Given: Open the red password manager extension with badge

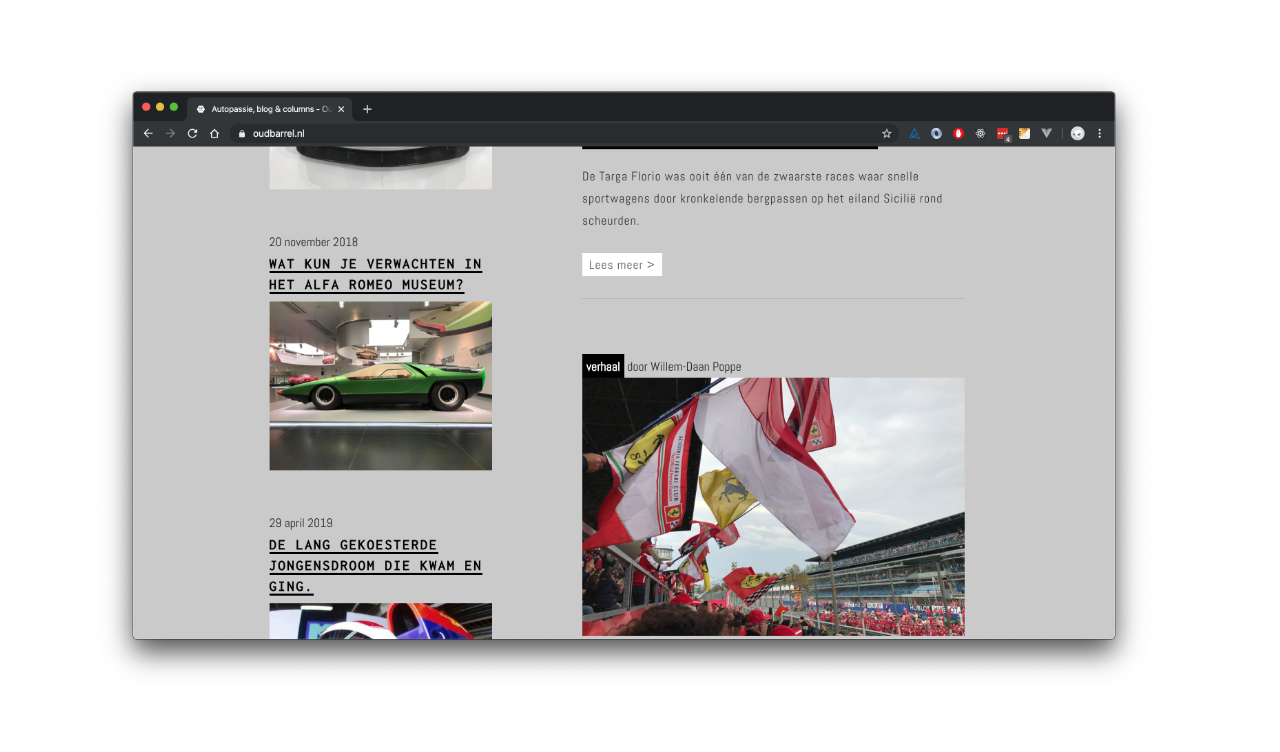Looking at the screenshot, I should pos(1003,134).
